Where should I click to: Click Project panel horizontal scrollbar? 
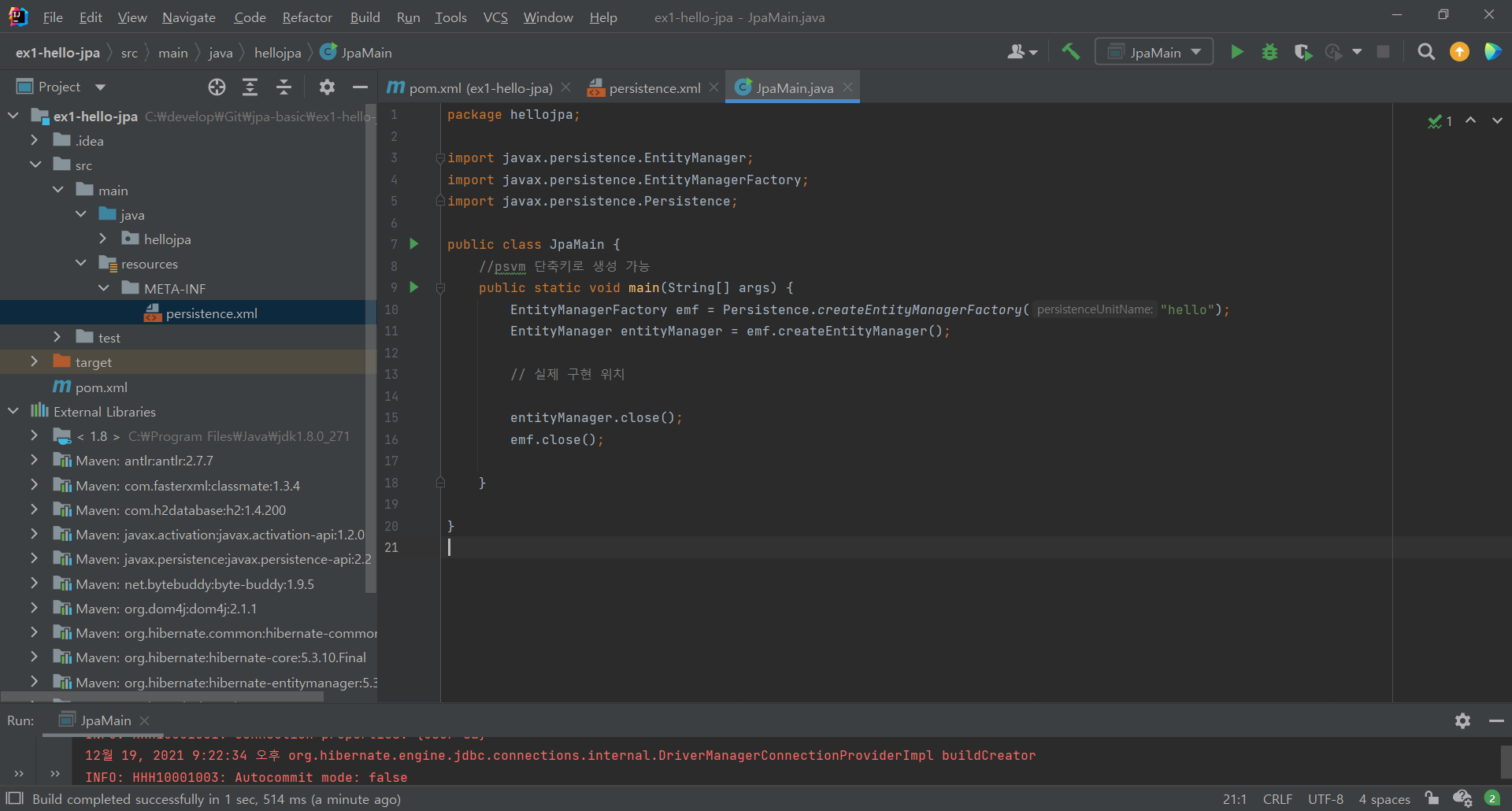click(x=162, y=697)
